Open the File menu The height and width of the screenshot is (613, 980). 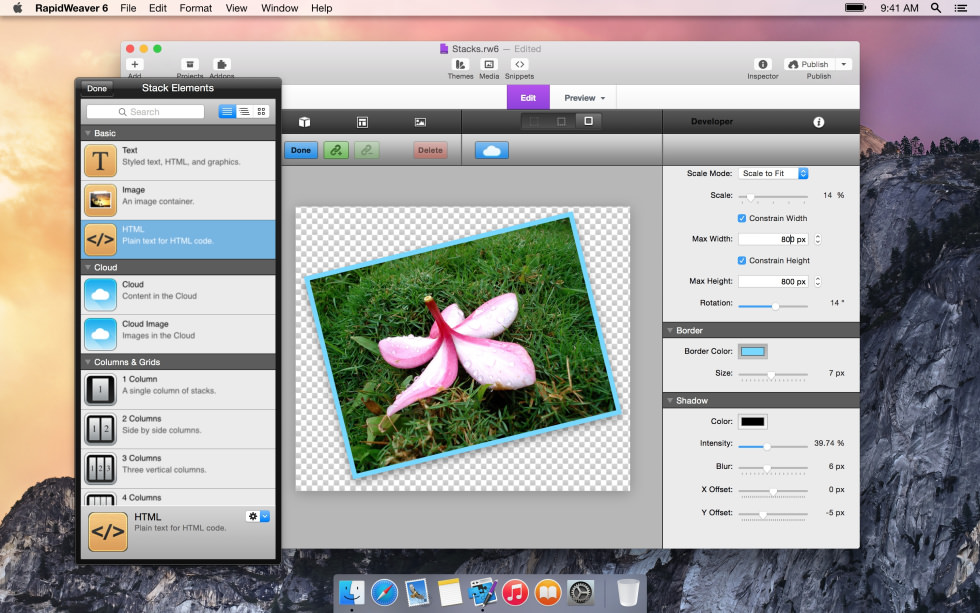[x=128, y=8]
